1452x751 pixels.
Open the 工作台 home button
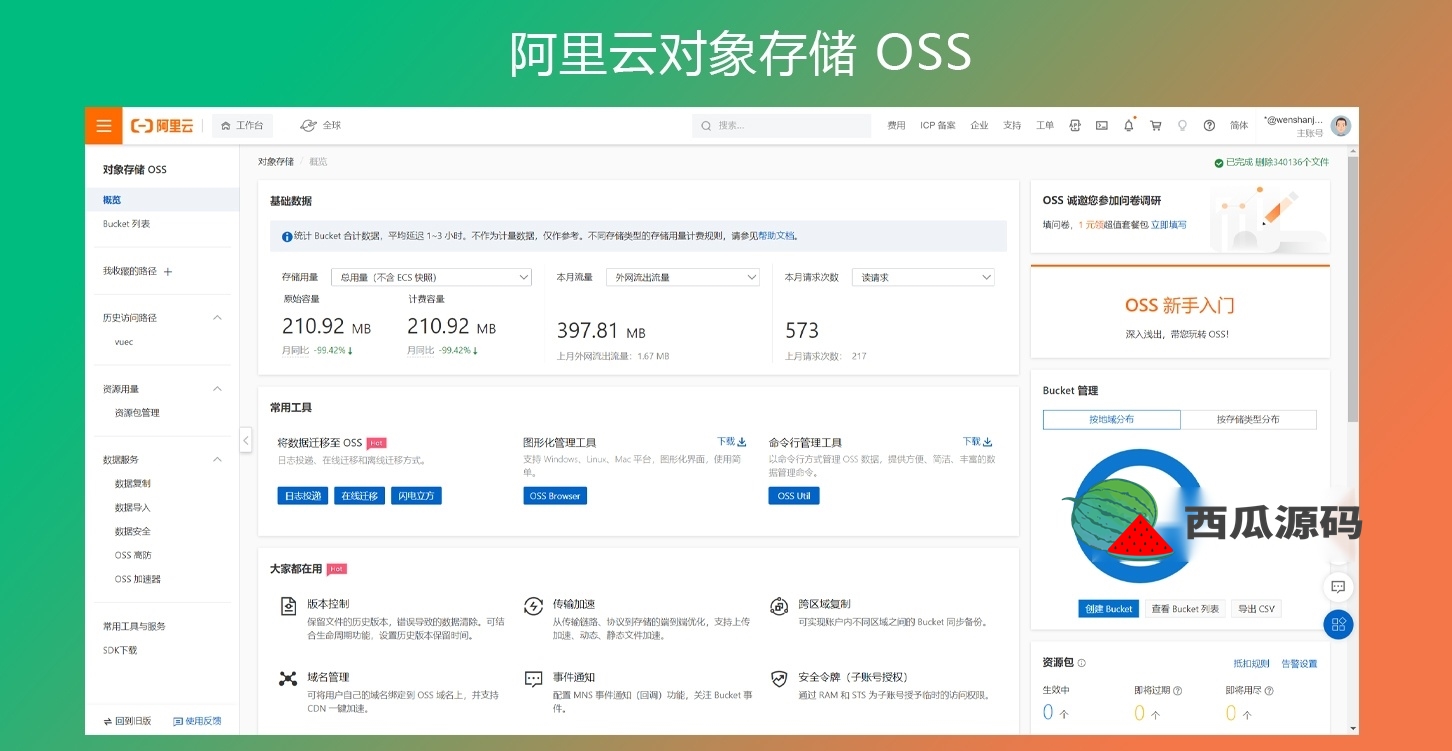pos(243,126)
